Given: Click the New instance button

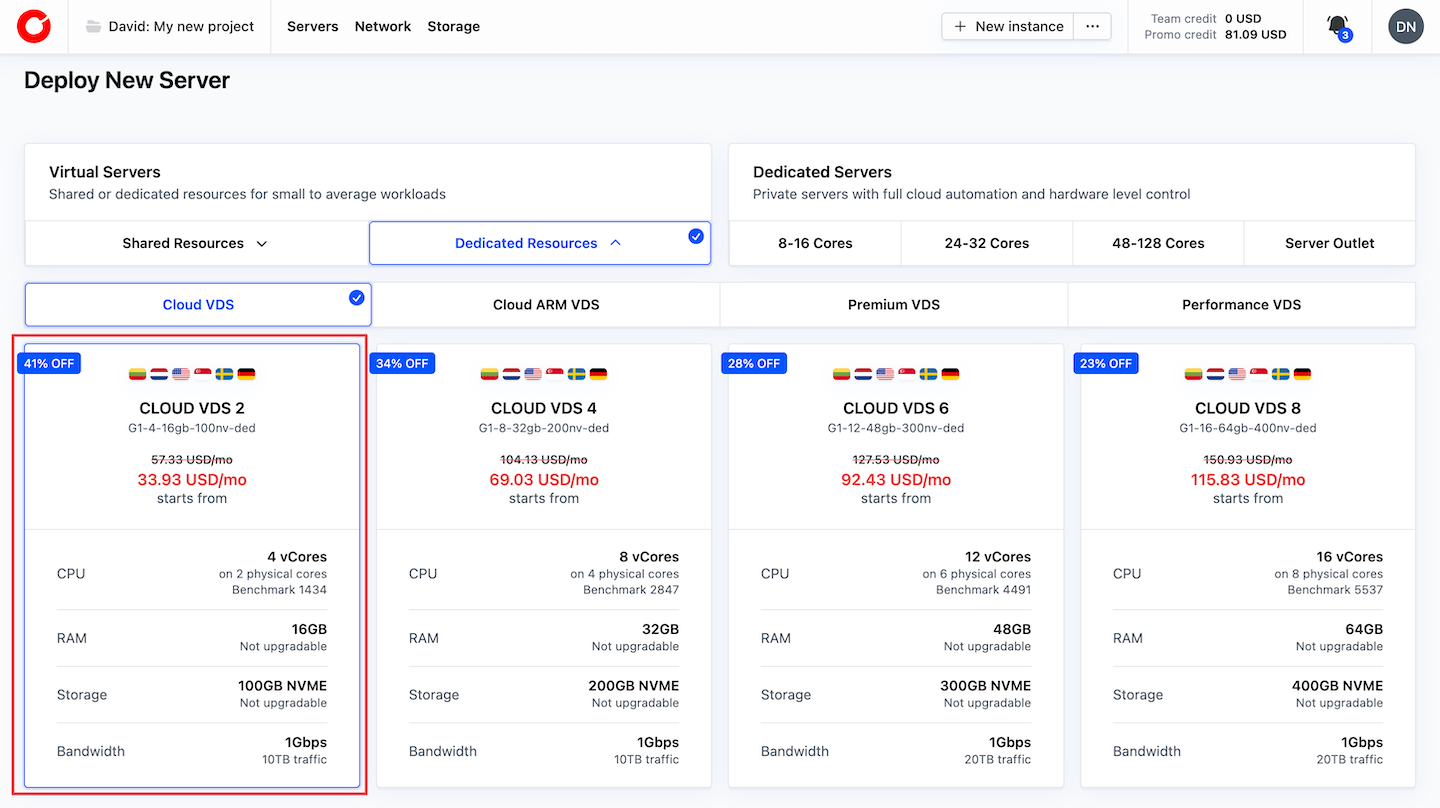Looking at the screenshot, I should pyautogui.click(x=1008, y=27).
